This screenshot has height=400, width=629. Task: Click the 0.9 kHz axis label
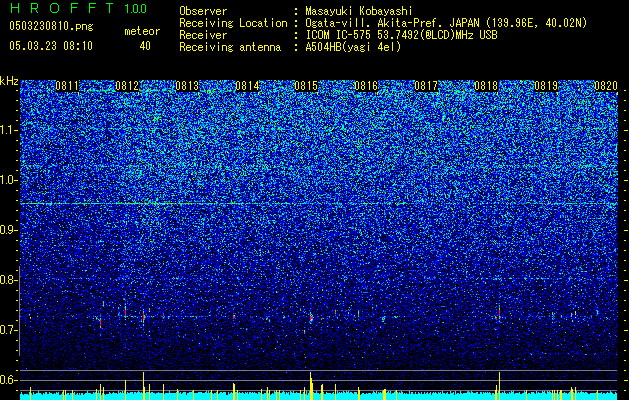coord(8,230)
